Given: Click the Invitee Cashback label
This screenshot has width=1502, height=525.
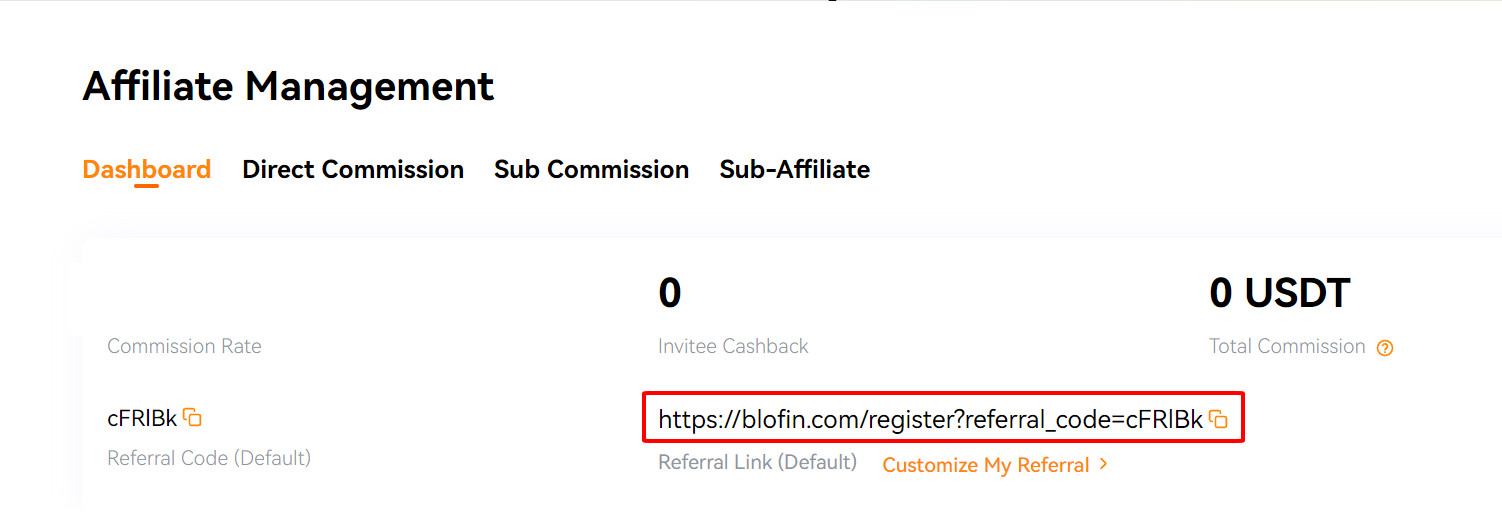Looking at the screenshot, I should (733, 347).
